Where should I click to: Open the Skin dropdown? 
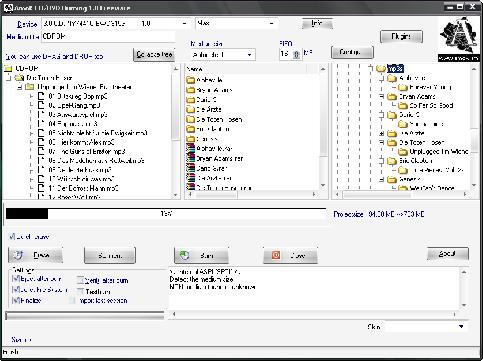(461, 327)
